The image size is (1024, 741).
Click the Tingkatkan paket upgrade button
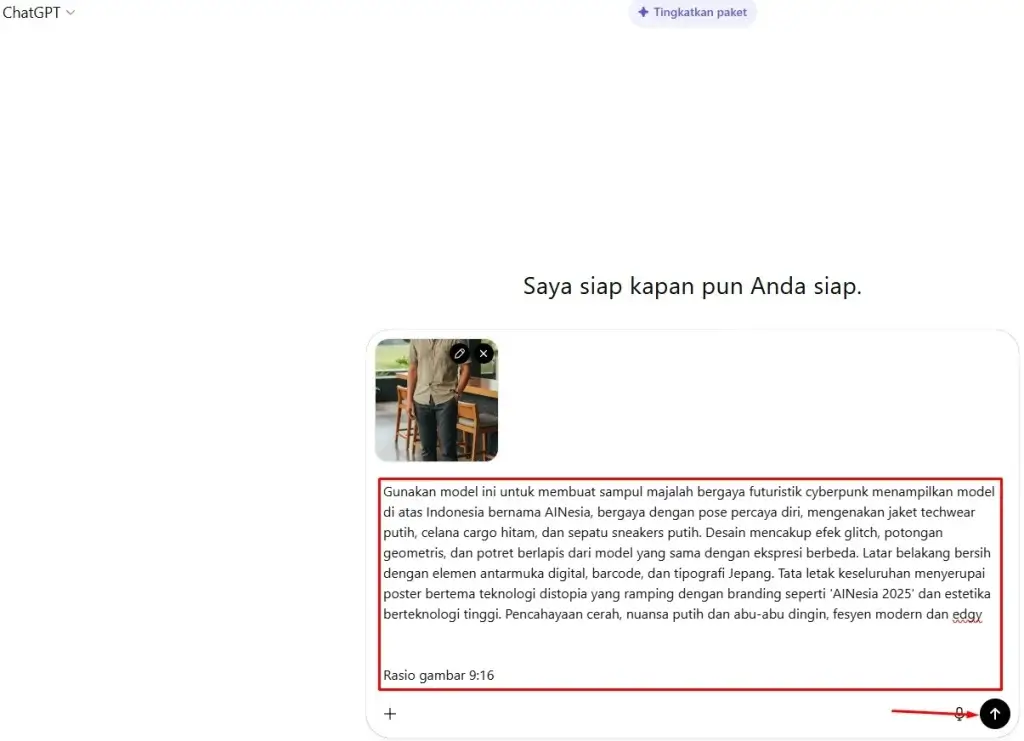pos(692,13)
